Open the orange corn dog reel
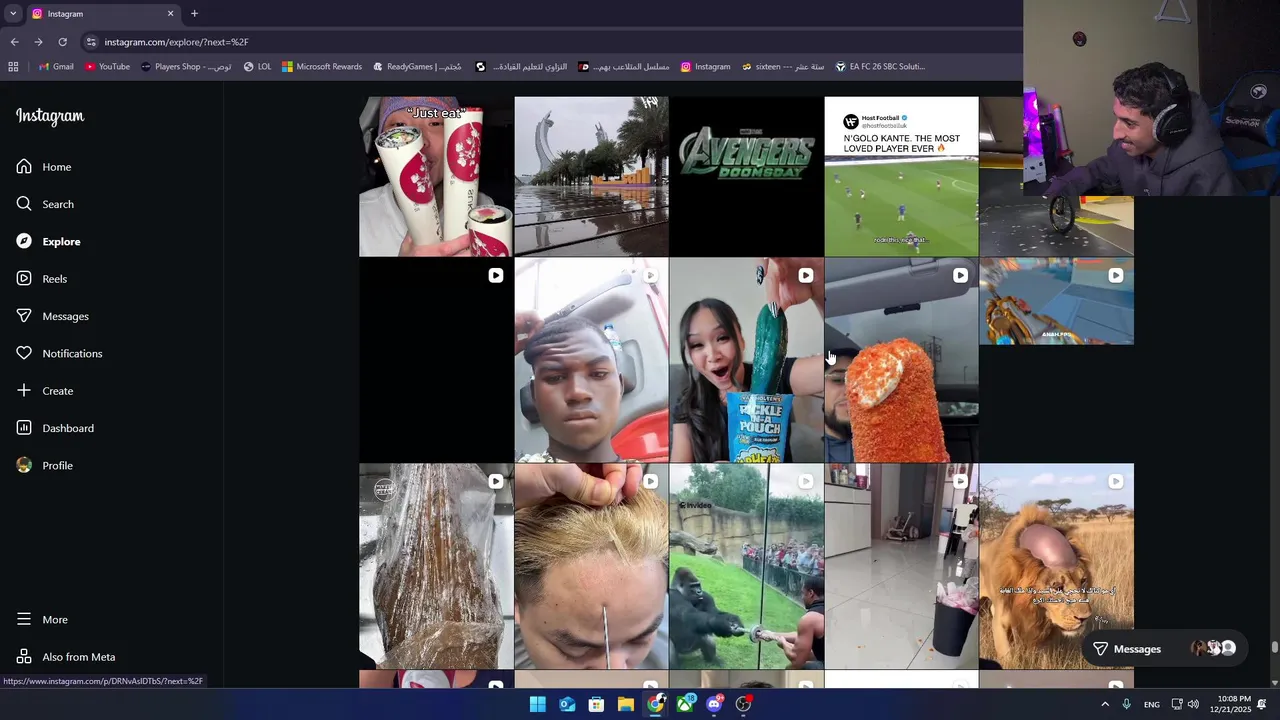The height and width of the screenshot is (720, 1280). coord(901,360)
